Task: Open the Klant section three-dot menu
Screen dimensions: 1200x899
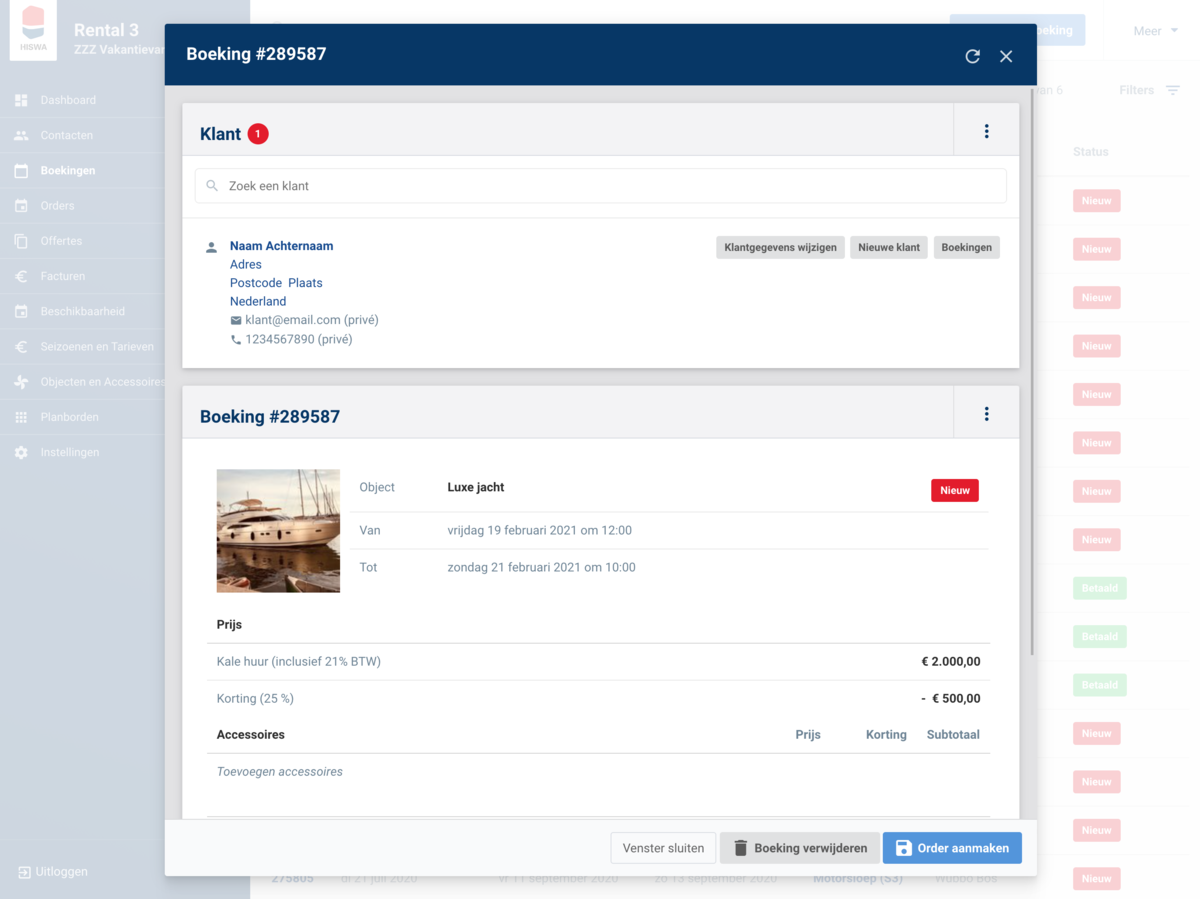Action: pyautogui.click(x=986, y=131)
